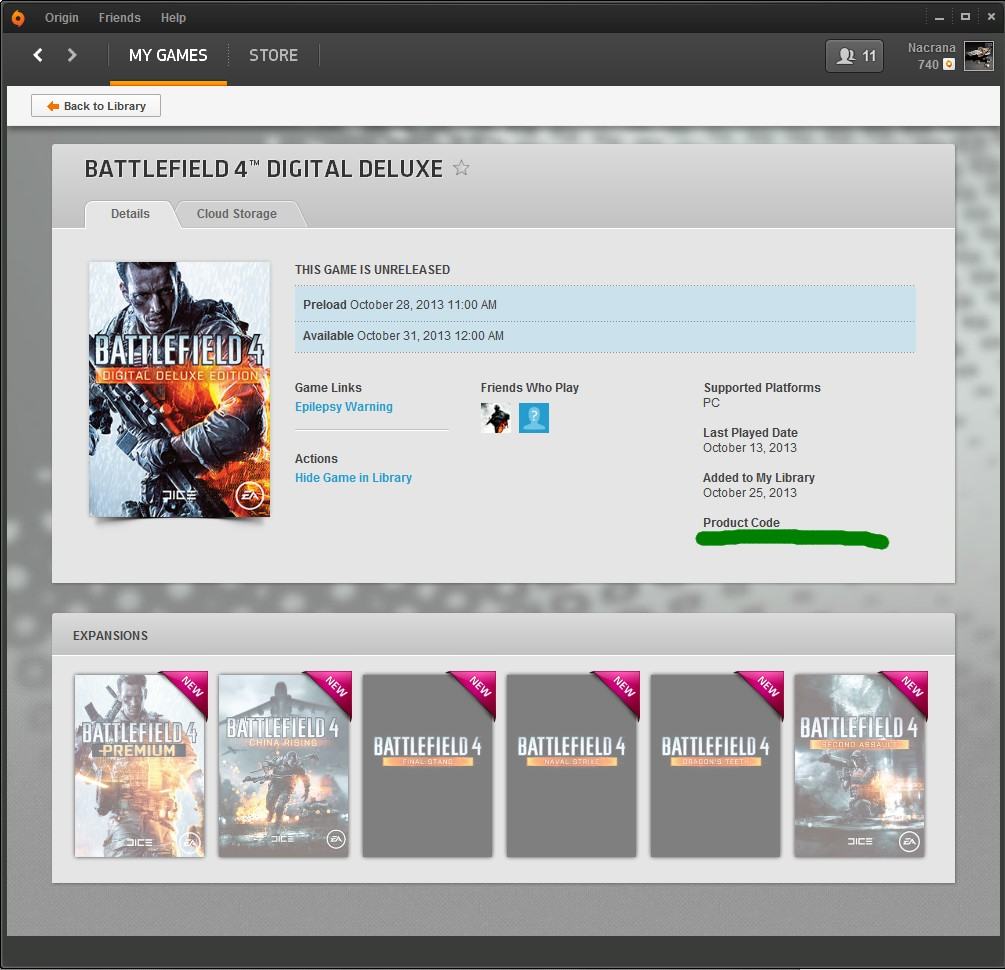Minimize the Origin window
The width and height of the screenshot is (1005, 970).
pos(940,18)
